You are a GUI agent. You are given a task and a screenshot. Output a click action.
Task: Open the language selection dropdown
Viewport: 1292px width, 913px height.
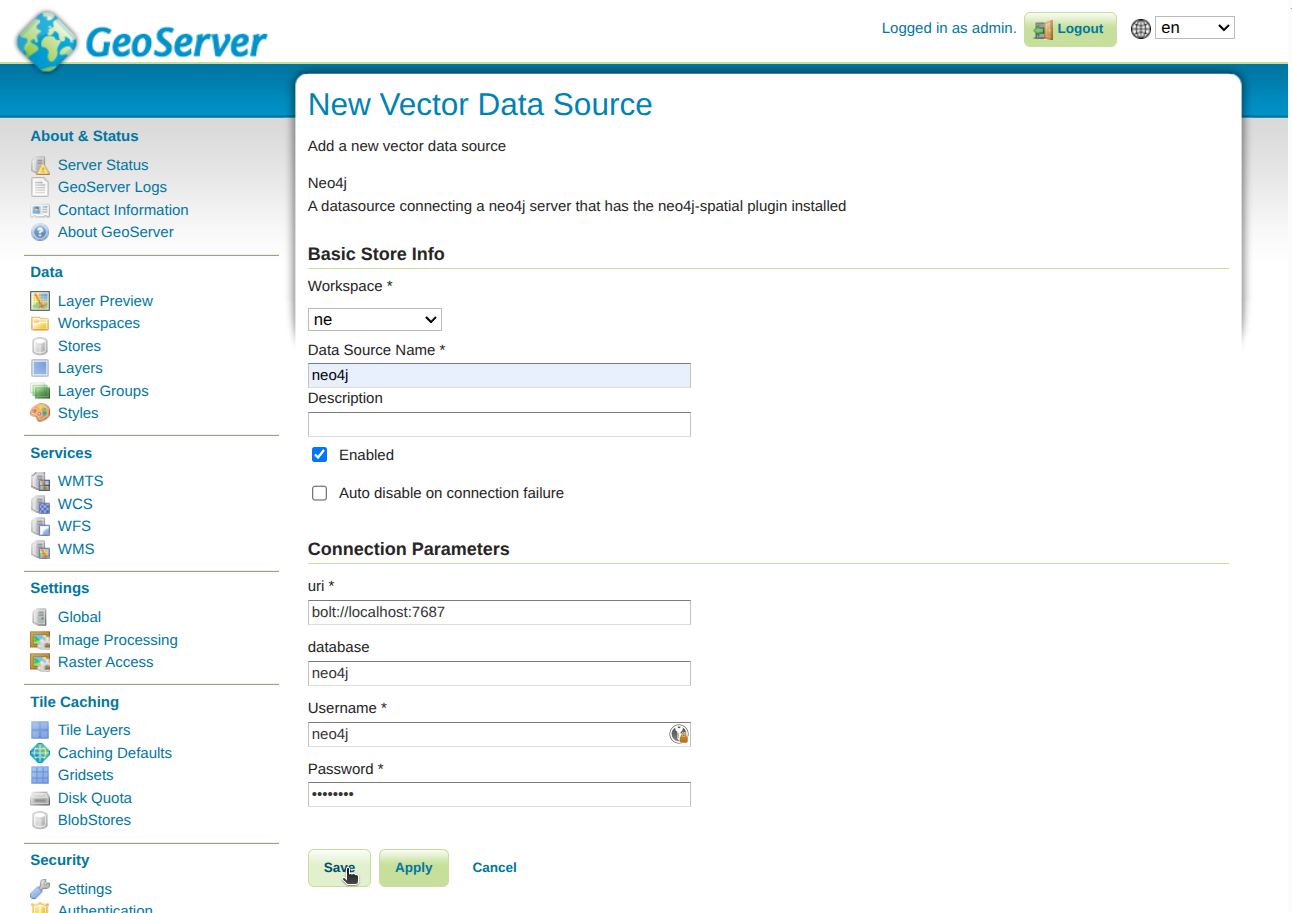1194,27
